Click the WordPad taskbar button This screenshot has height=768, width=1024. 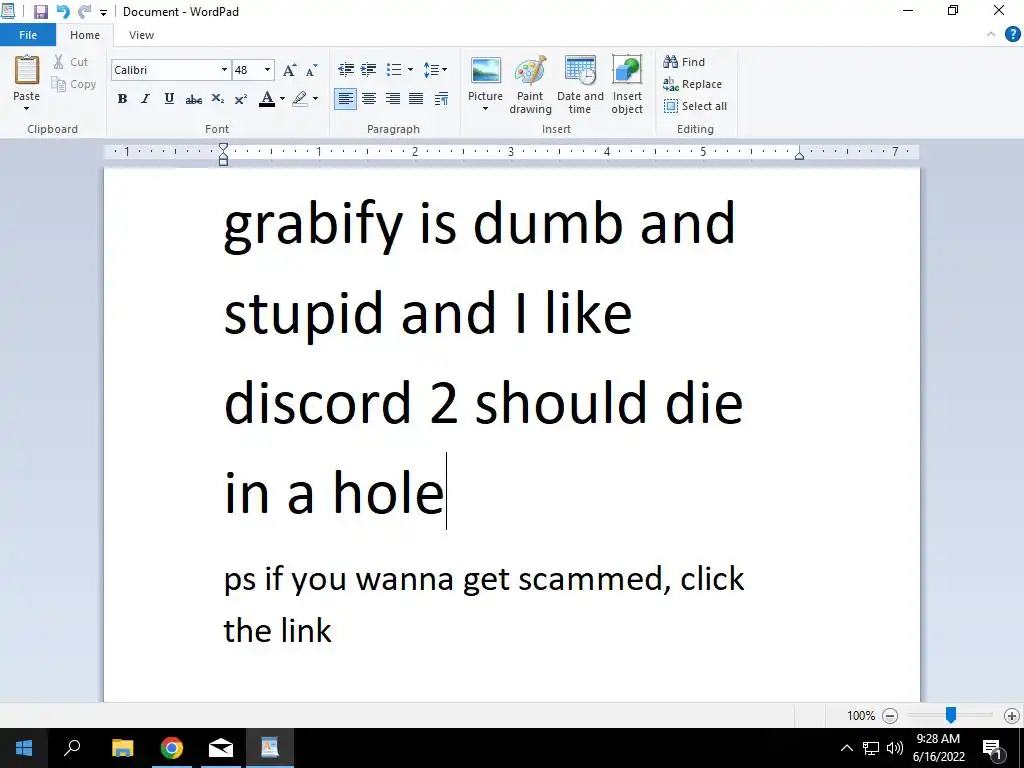tap(270, 748)
